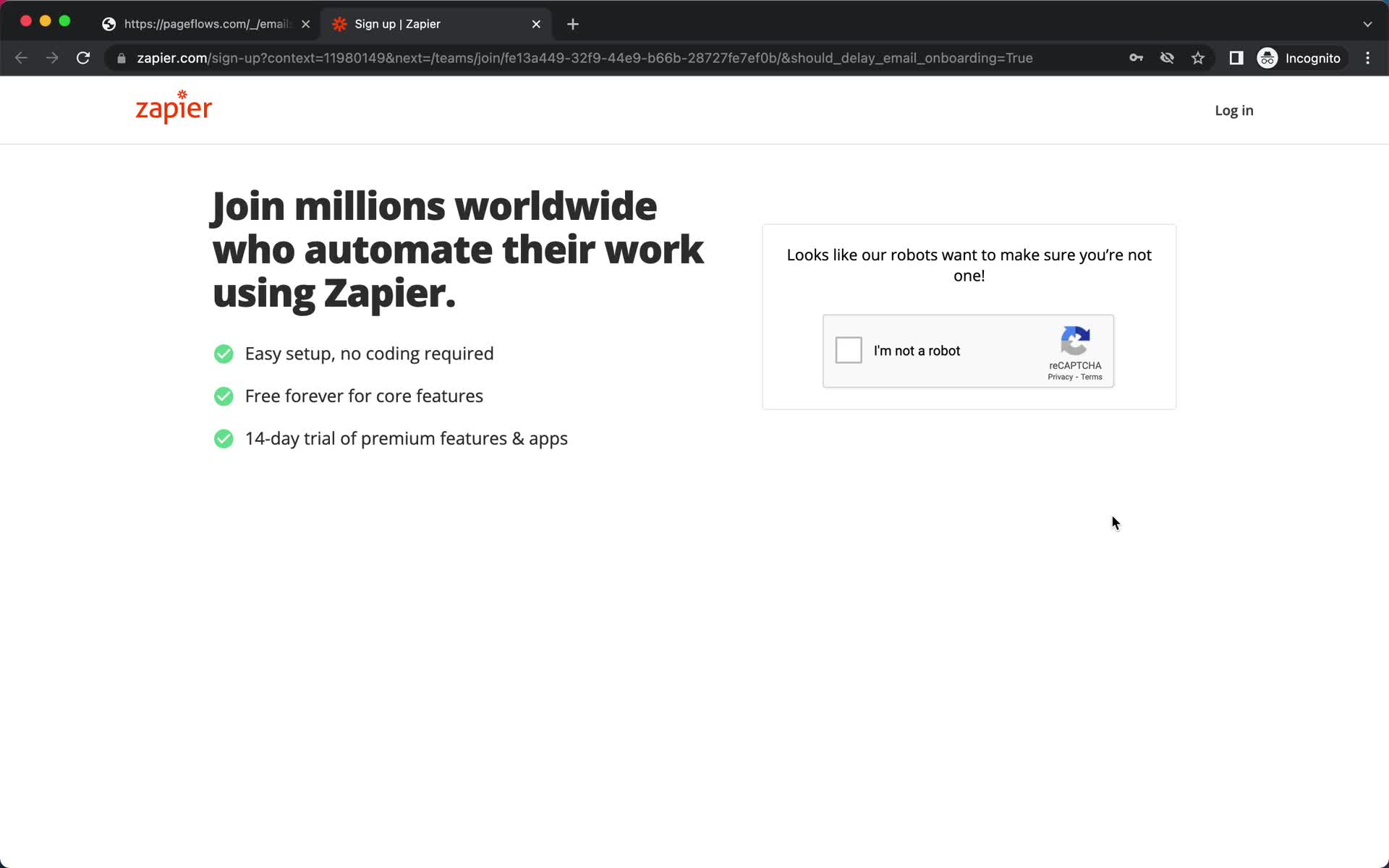
Task: Click the Log in button
Action: point(1233,110)
